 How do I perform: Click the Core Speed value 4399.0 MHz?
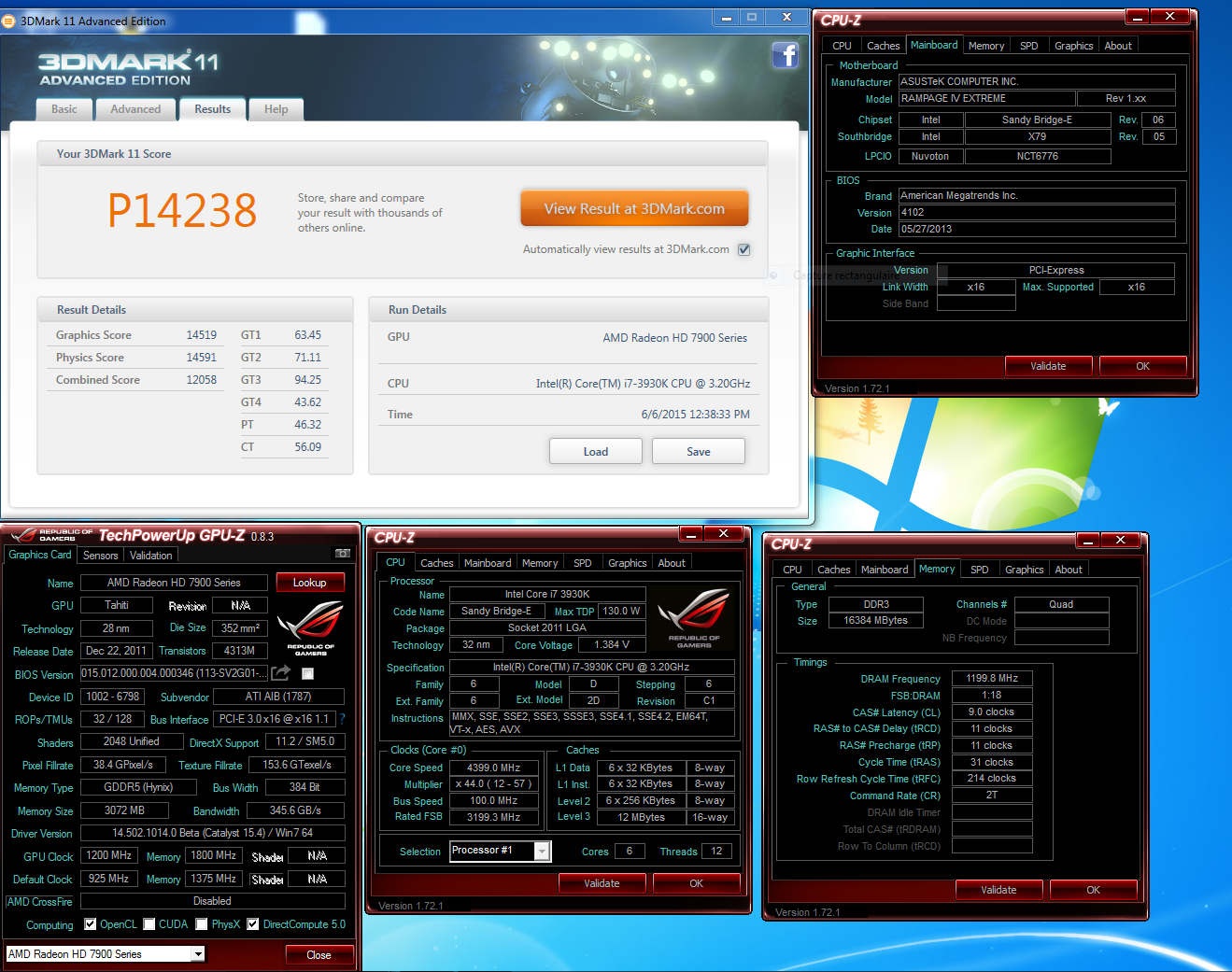pyautogui.click(x=494, y=768)
